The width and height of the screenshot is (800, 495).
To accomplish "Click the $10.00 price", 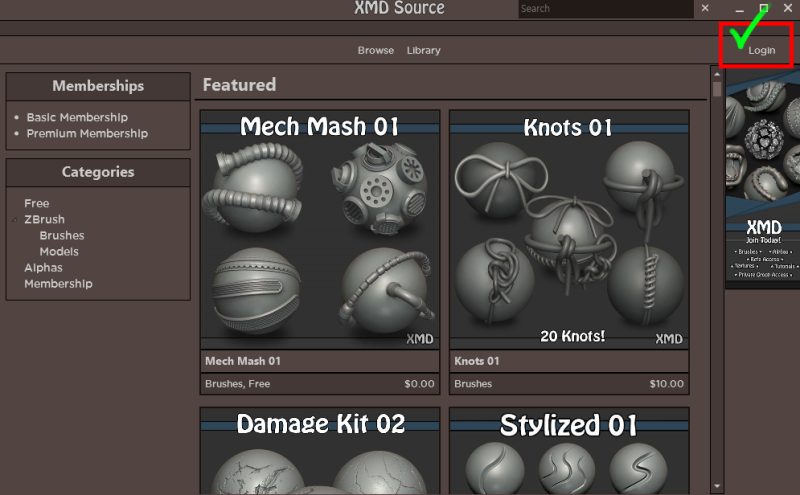I will [666, 384].
